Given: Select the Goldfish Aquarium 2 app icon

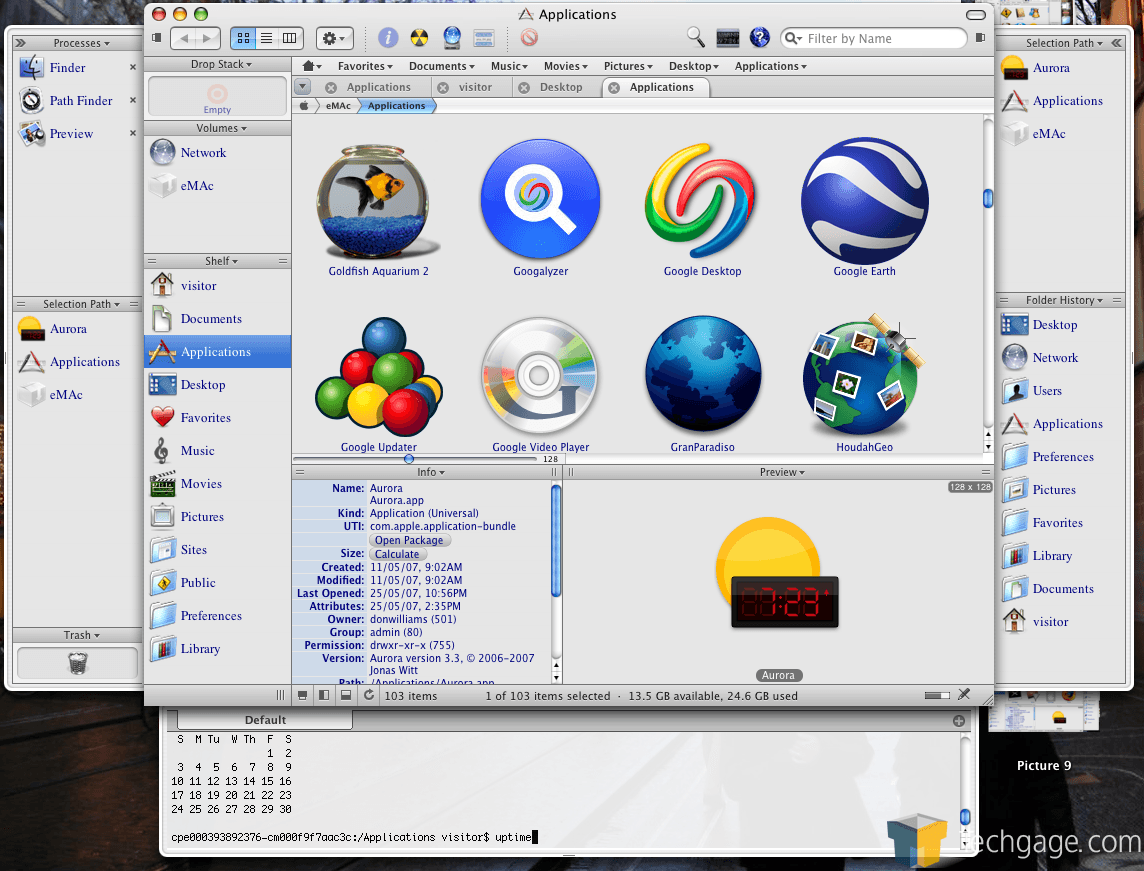Looking at the screenshot, I should [x=378, y=201].
